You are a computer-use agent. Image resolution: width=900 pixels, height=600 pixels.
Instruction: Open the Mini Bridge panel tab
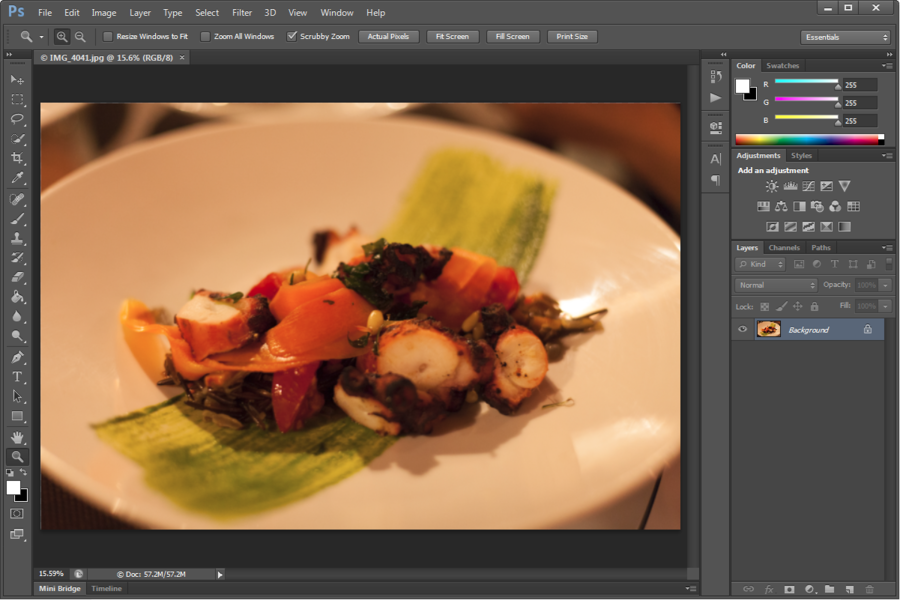click(x=60, y=589)
